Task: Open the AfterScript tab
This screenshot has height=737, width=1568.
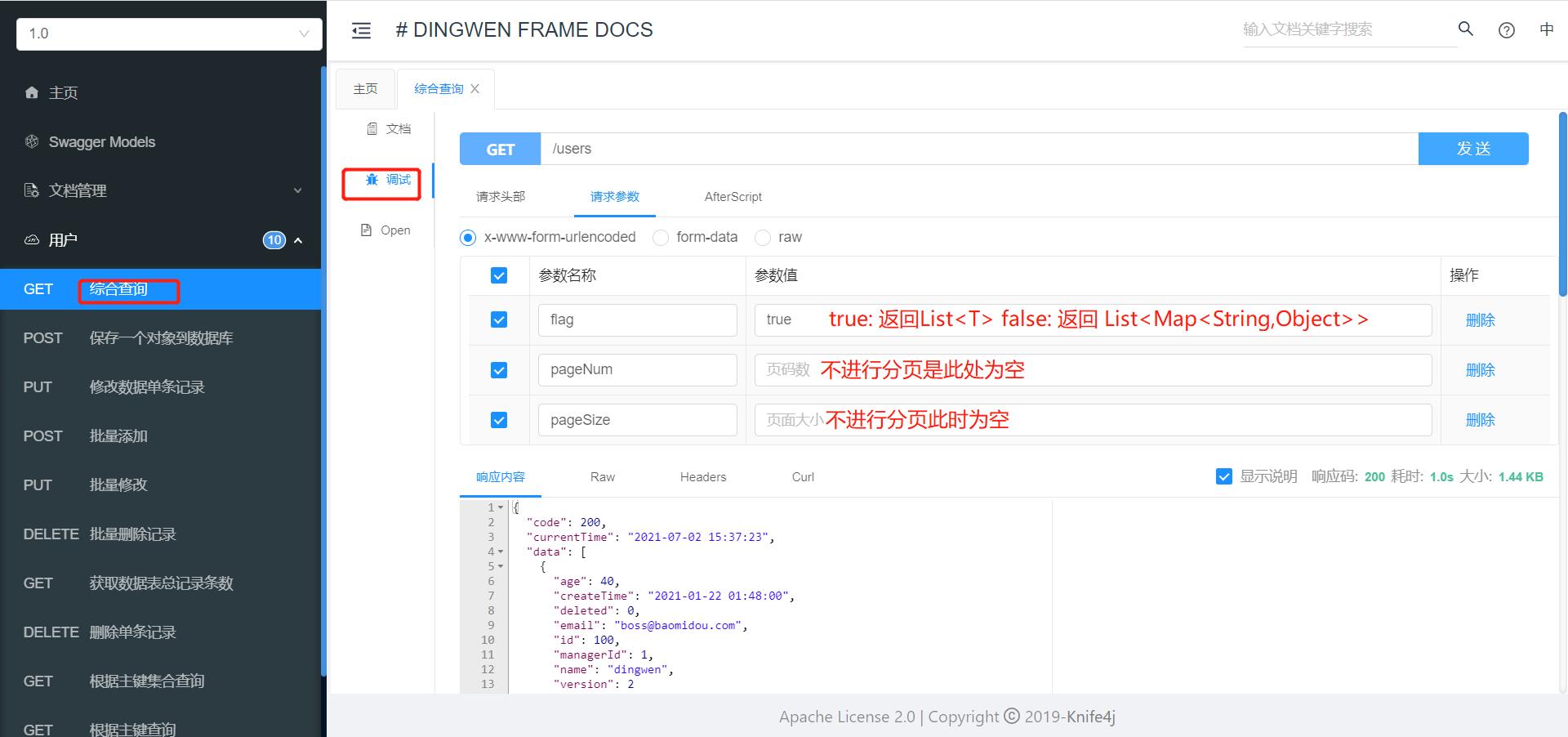Action: tap(733, 197)
